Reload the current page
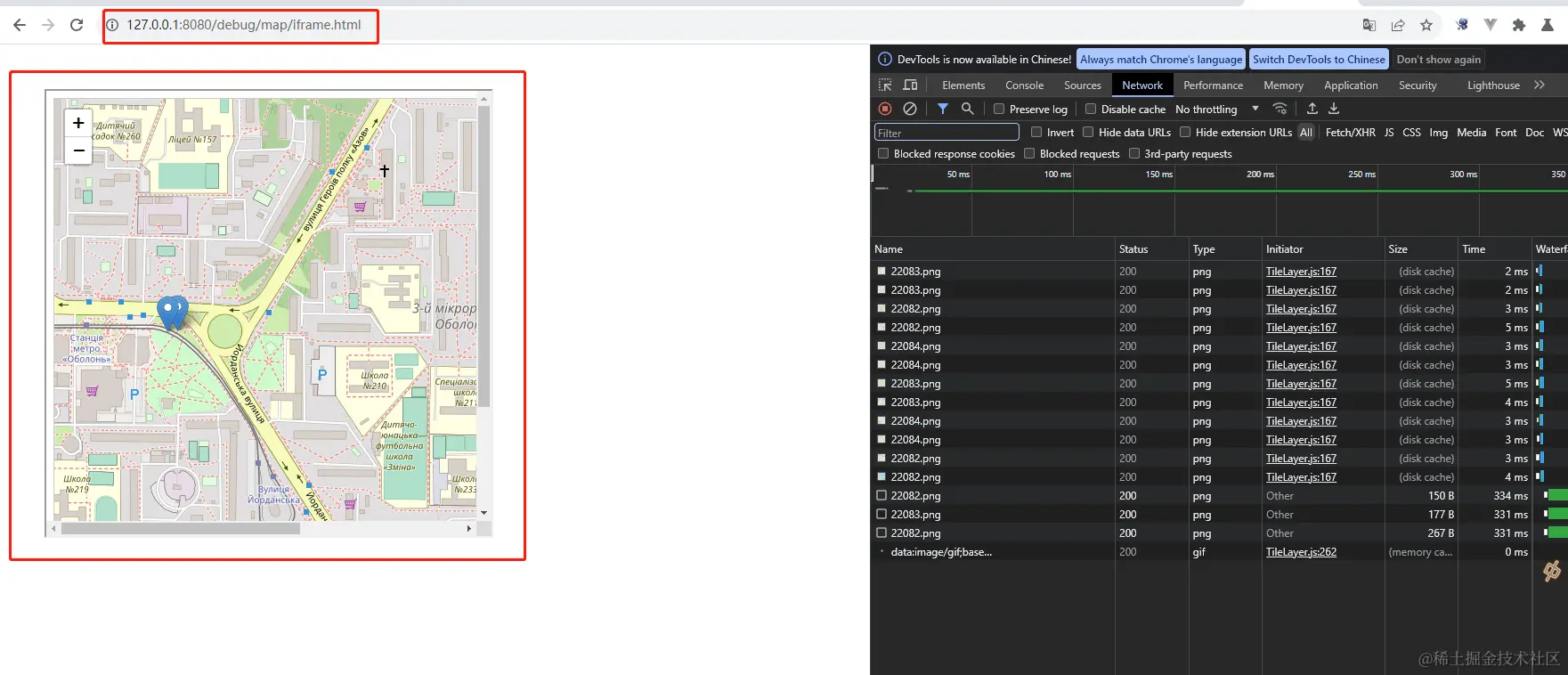Image resolution: width=1568 pixels, height=675 pixels. (x=77, y=25)
